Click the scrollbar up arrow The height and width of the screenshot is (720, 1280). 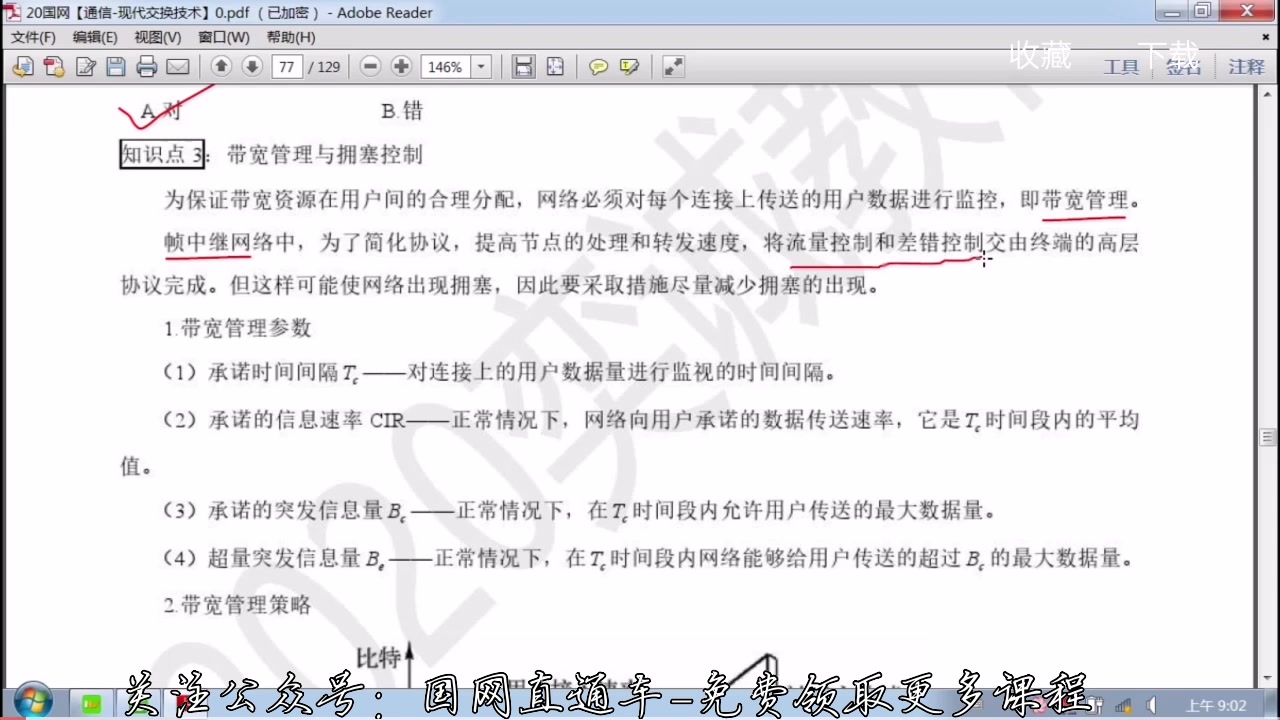[1268, 95]
